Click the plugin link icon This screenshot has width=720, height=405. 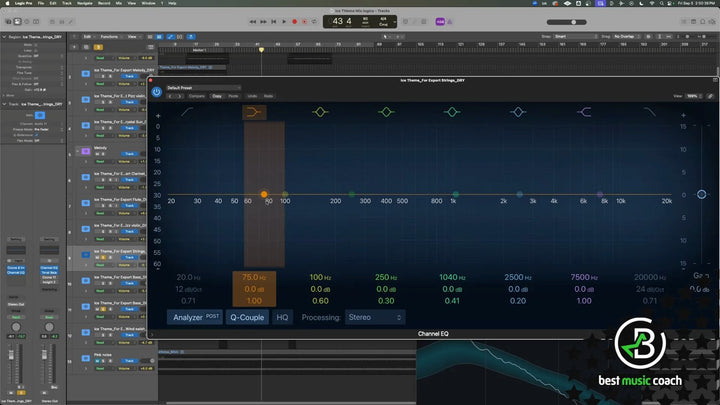click(x=710, y=96)
